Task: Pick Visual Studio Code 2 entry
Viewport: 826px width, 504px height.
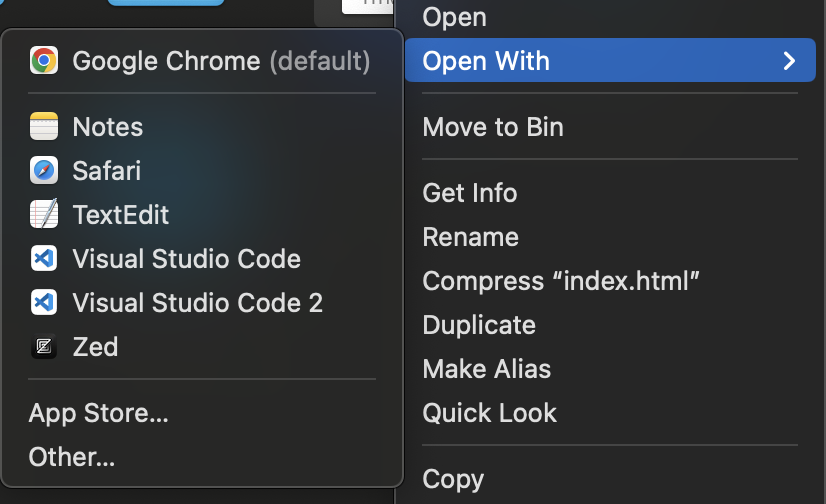Action: tap(202, 303)
